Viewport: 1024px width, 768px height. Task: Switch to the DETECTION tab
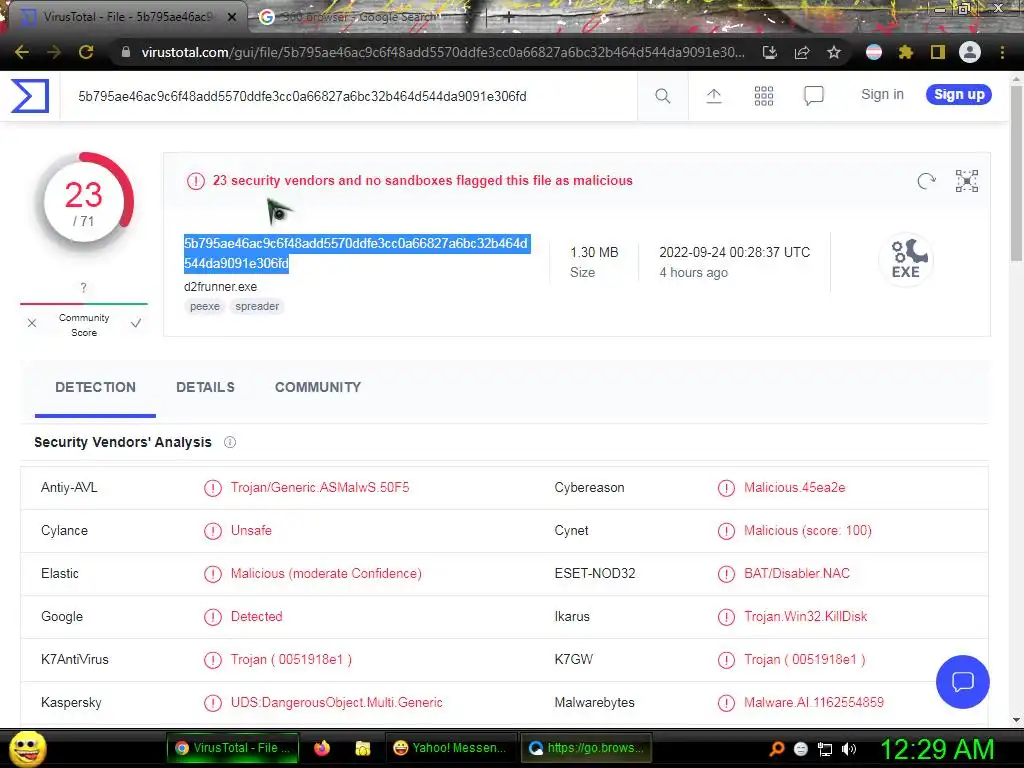coord(95,387)
